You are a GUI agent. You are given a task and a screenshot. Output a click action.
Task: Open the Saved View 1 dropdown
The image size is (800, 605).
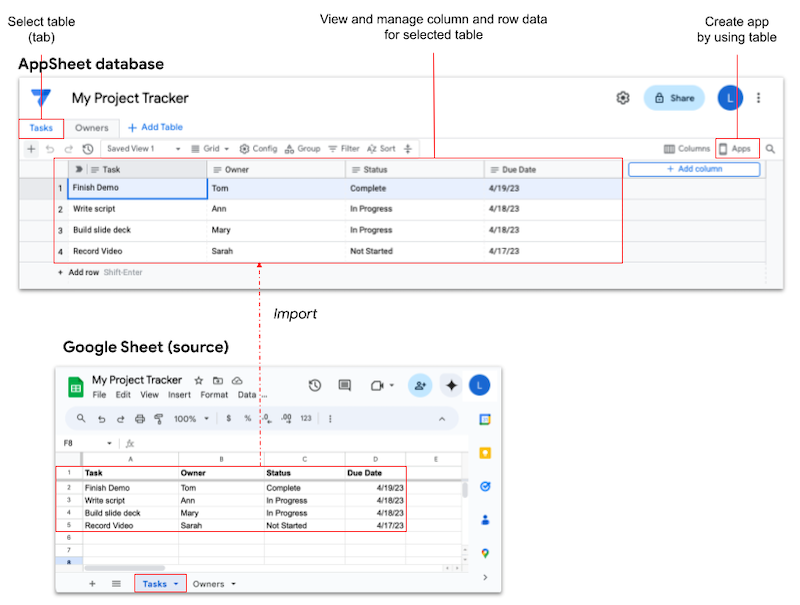tap(144, 149)
